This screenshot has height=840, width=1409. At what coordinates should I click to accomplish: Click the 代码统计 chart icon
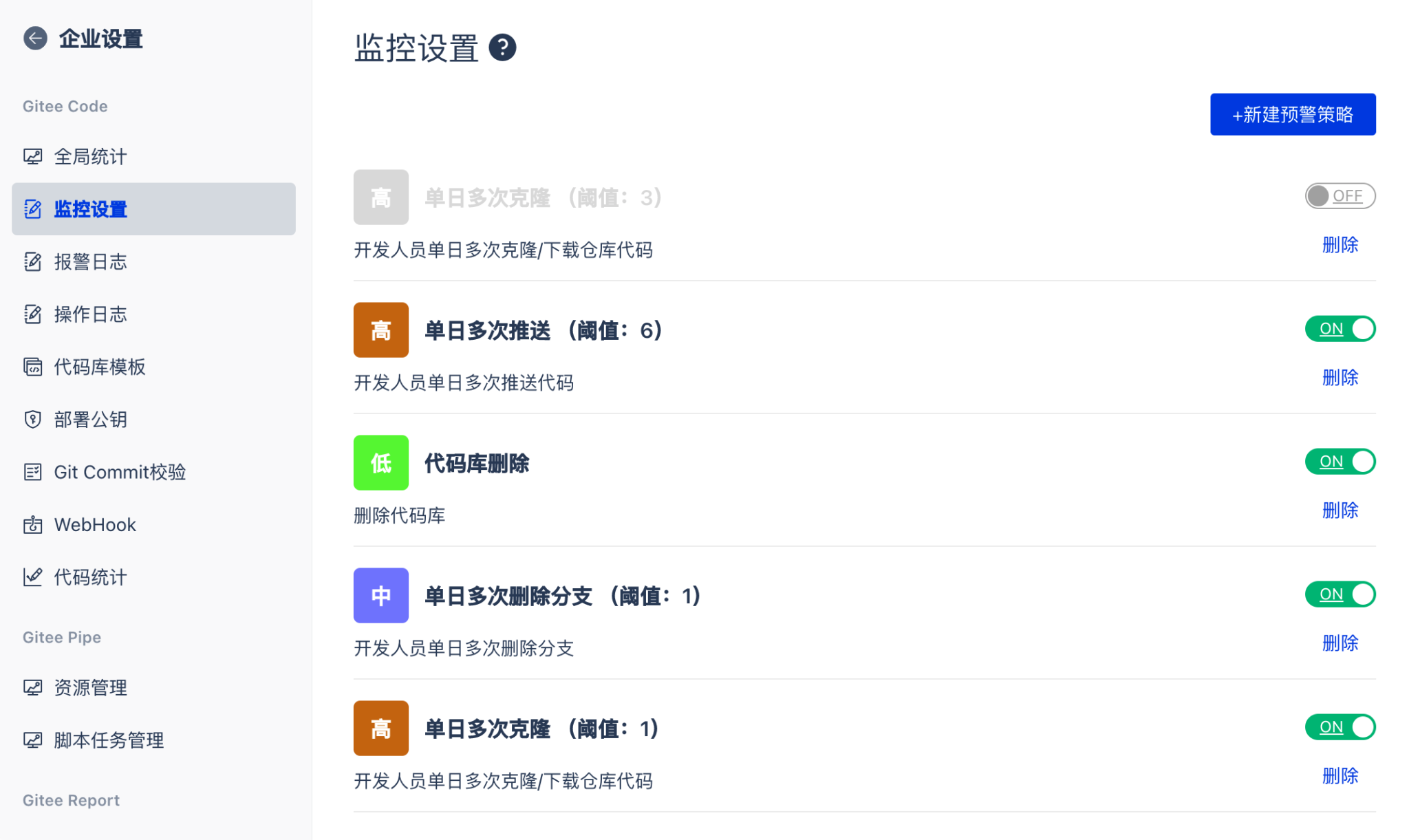tap(32, 577)
